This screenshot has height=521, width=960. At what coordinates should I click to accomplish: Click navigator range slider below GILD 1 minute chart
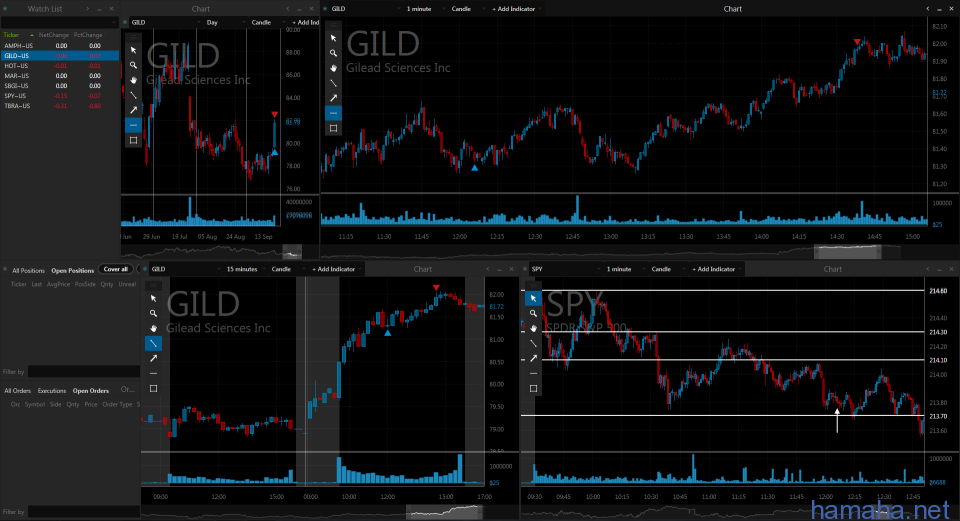(847, 251)
